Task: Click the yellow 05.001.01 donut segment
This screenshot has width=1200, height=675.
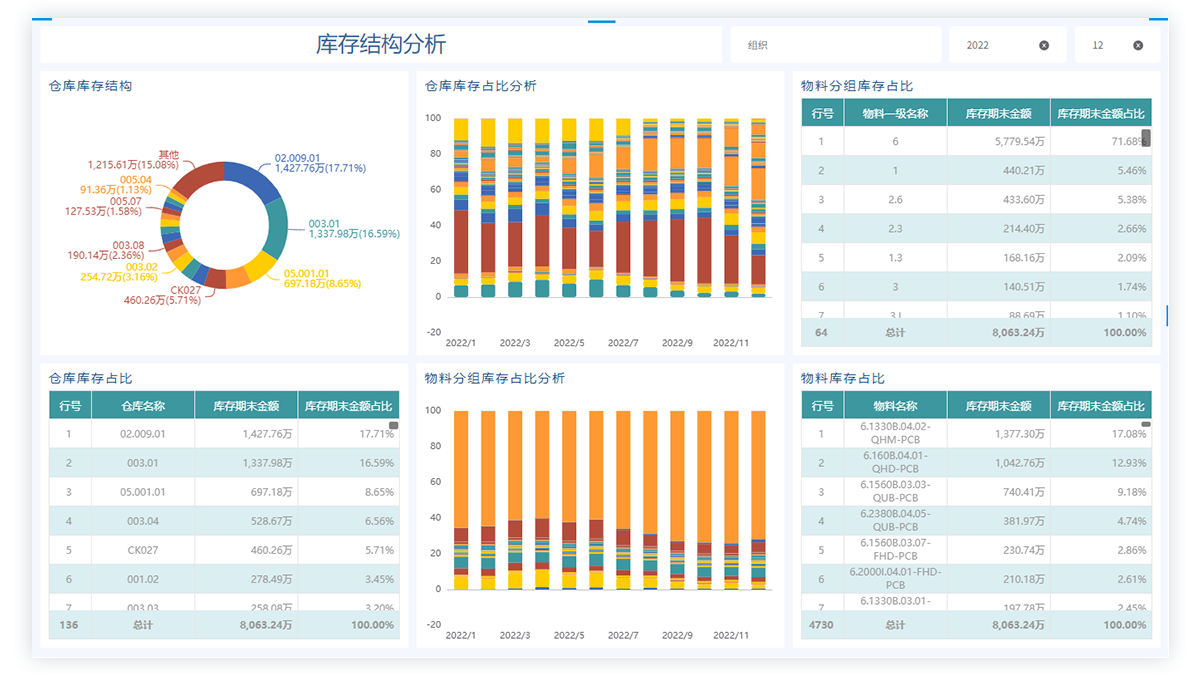Action: [261, 265]
